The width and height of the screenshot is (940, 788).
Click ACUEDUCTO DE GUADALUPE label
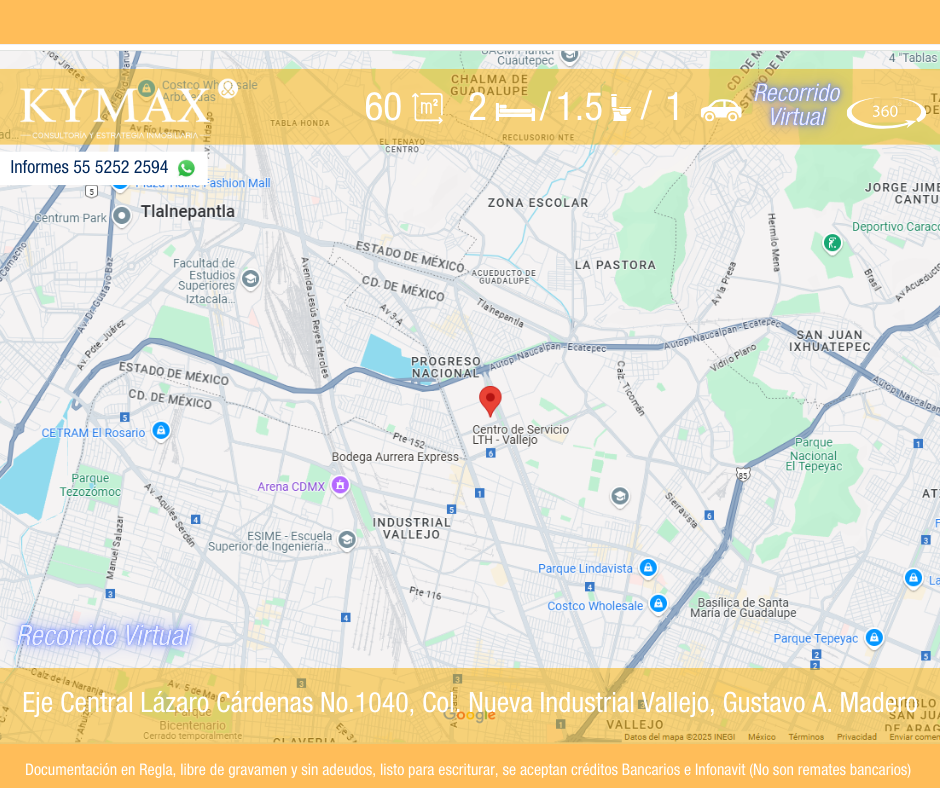[504, 277]
